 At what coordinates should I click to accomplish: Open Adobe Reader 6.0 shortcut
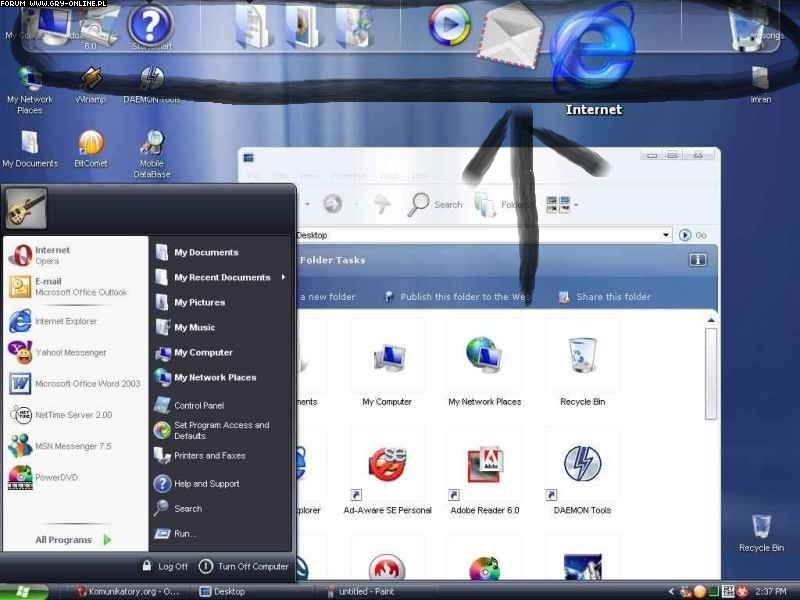click(x=485, y=466)
